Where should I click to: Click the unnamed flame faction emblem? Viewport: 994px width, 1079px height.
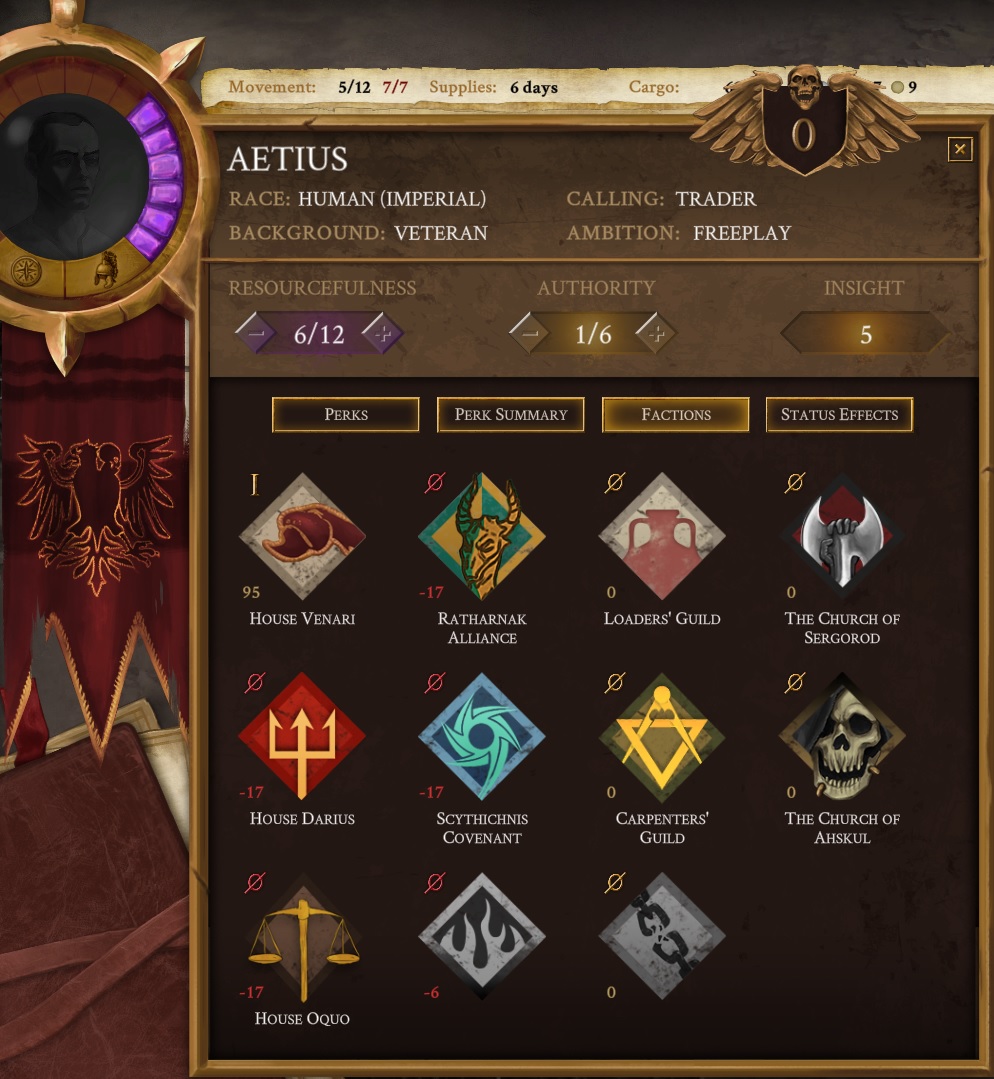coord(482,935)
